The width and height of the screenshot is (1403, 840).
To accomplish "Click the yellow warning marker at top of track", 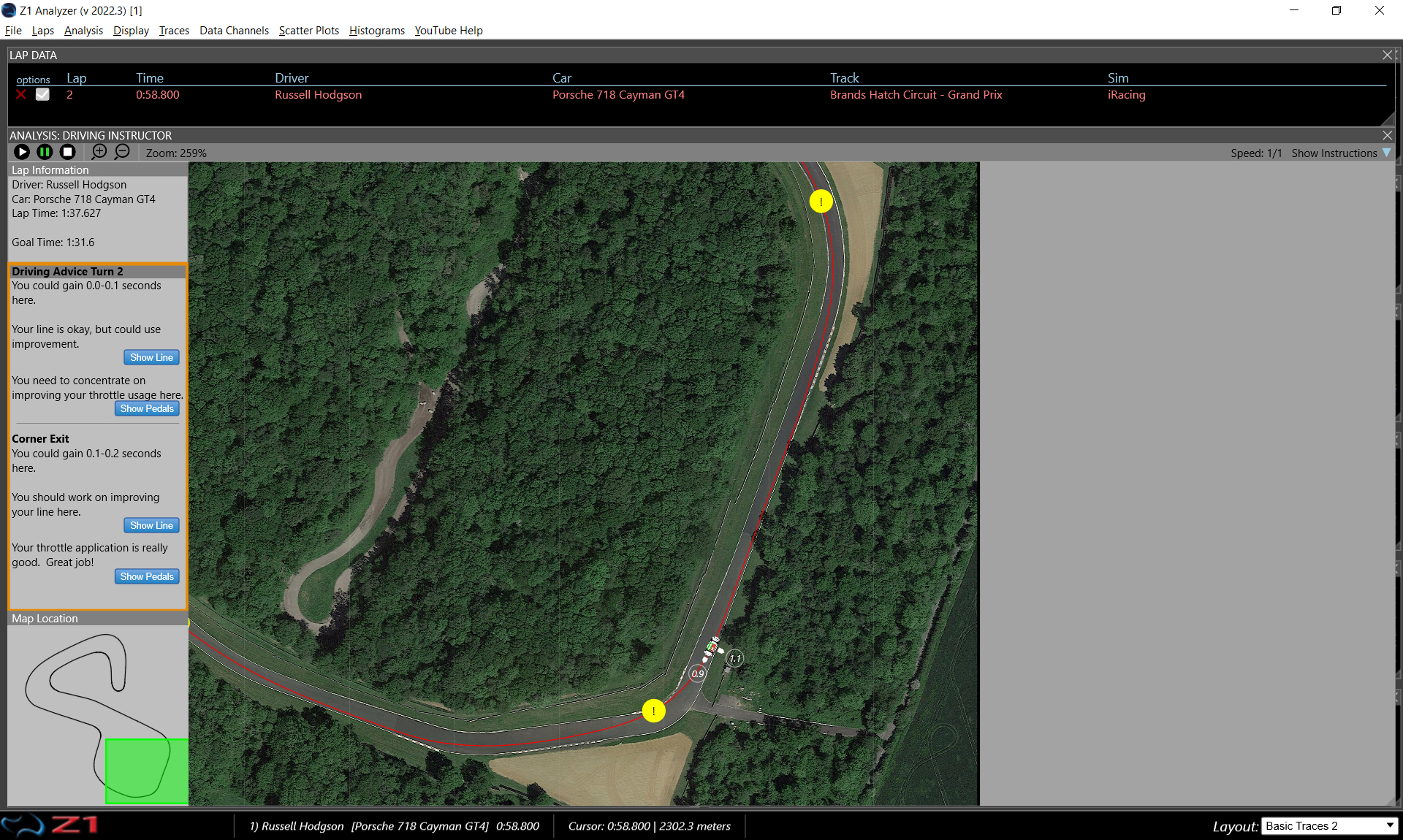I will (821, 201).
